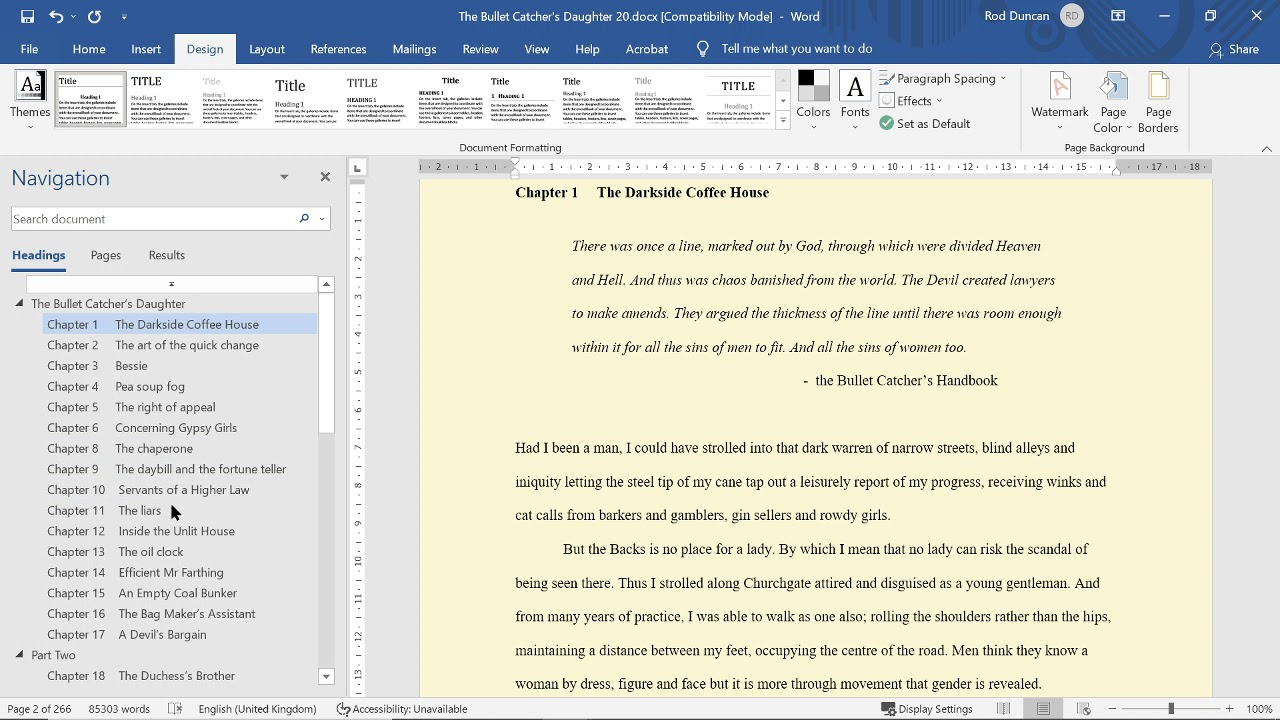Click the tab selector at ruler corner
Image resolution: width=1280 pixels, height=720 pixels.
[x=358, y=168]
